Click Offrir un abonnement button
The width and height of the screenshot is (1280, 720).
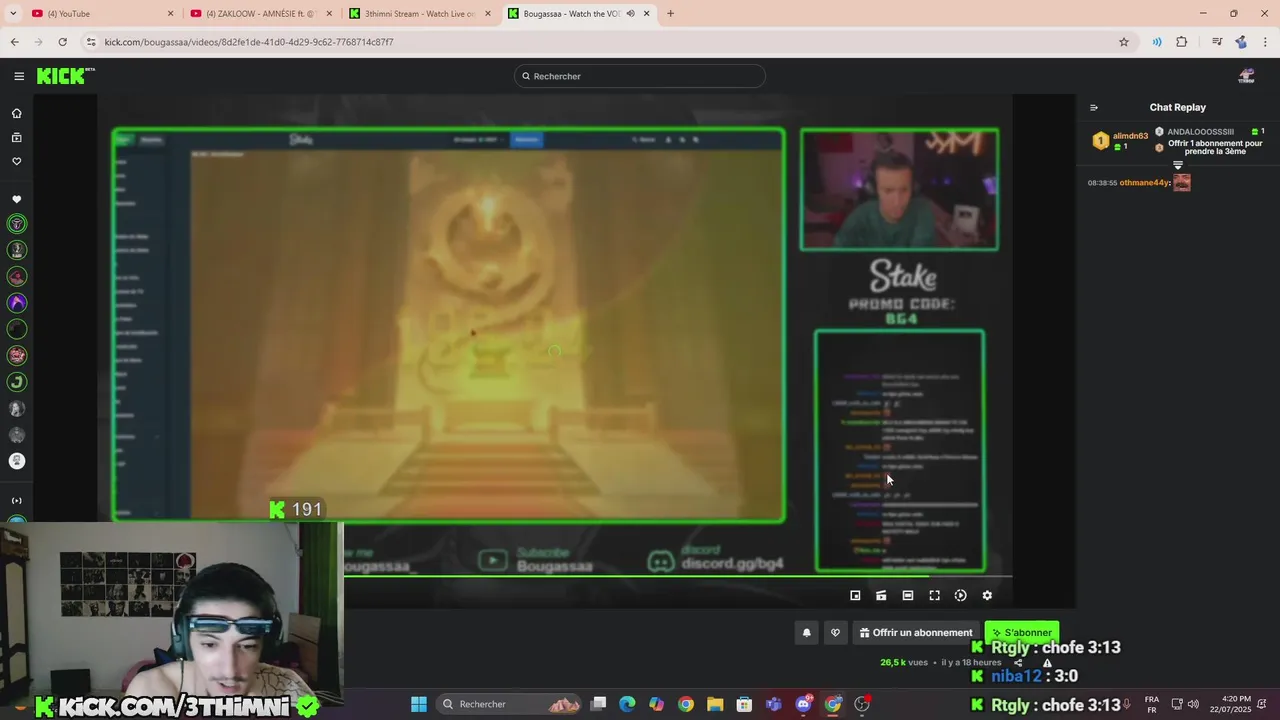916,633
